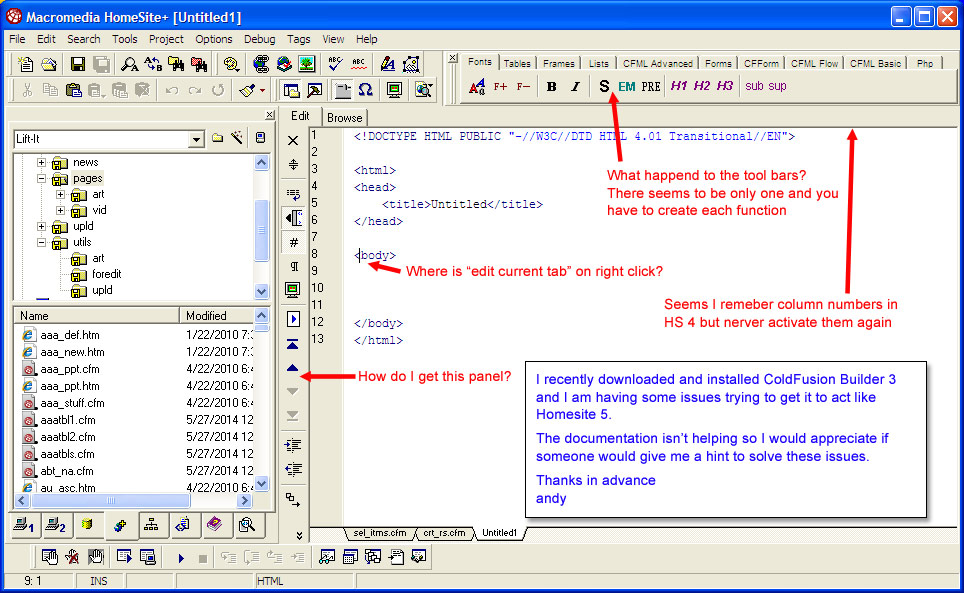This screenshot has width=964, height=593.
Task: Show more editor toolbar buttons via chevron
Action: (x=299, y=535)
